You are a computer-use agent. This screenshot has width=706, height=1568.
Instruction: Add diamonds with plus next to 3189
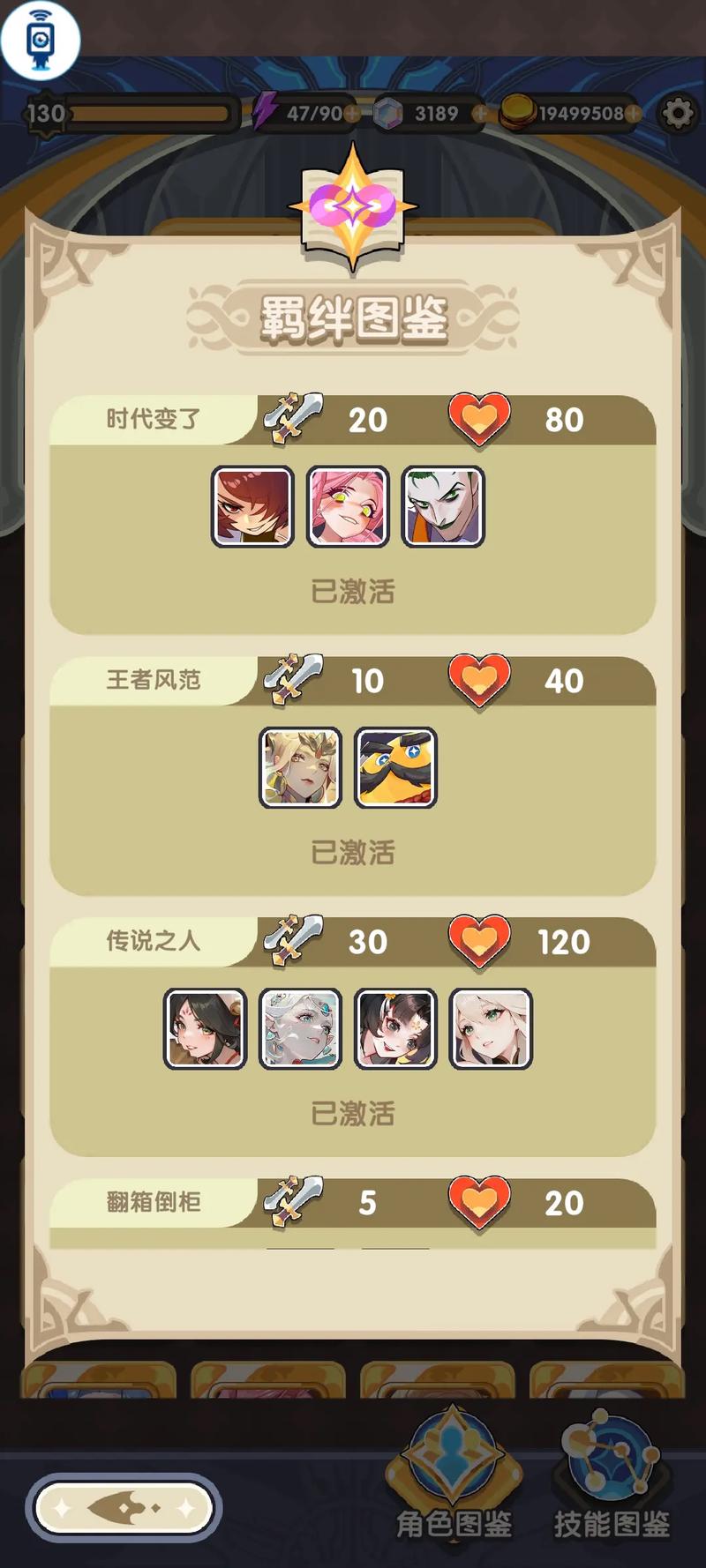pyautogui.click(x=480, y=114)
